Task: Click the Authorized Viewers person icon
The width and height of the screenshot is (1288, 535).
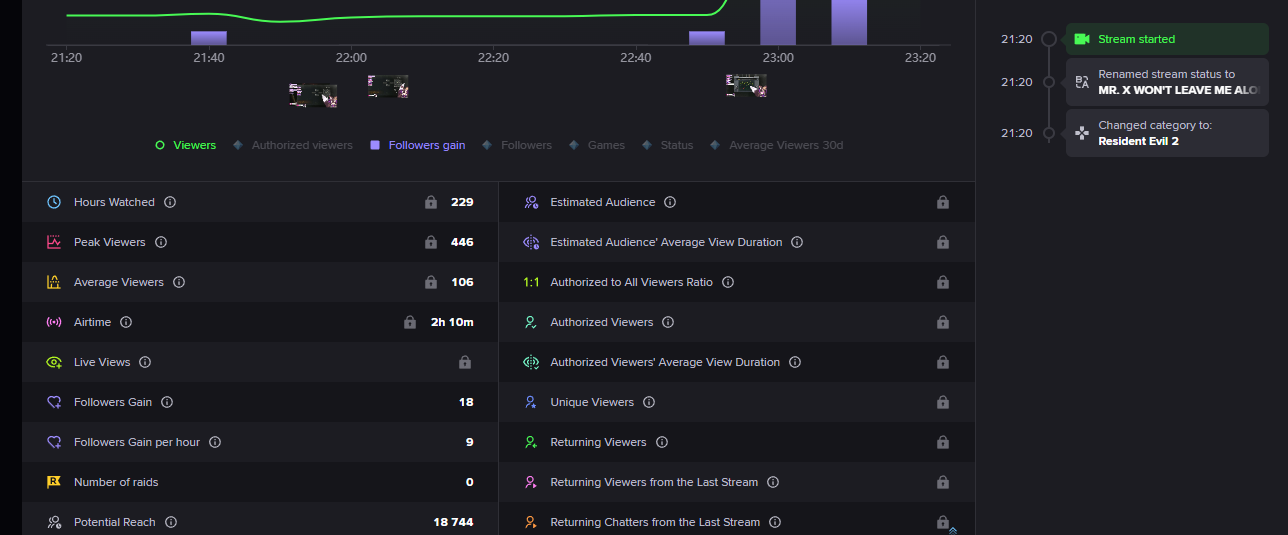Action: tap(531, 322)
